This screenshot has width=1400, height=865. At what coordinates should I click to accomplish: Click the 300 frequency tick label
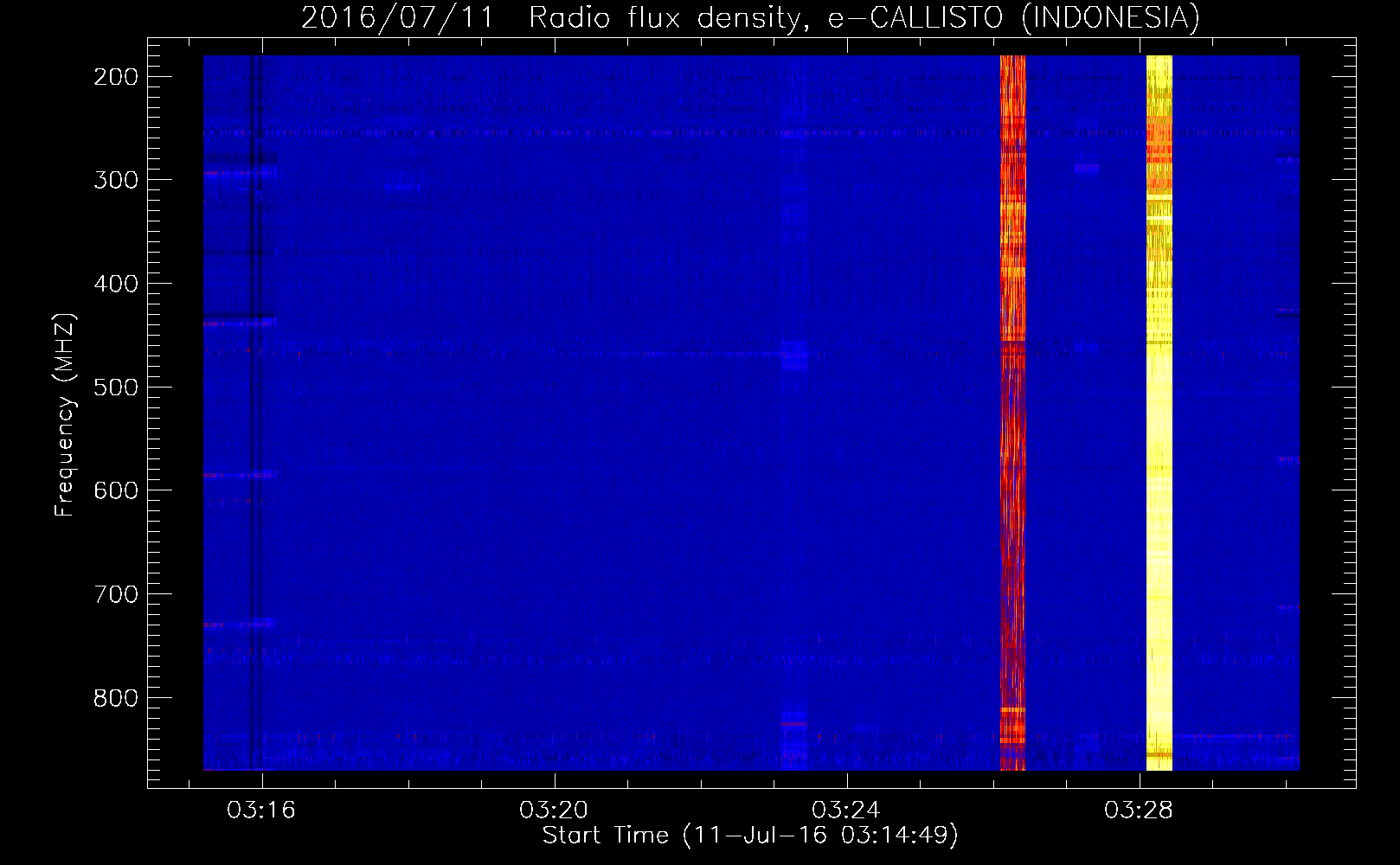coord(116,180)
